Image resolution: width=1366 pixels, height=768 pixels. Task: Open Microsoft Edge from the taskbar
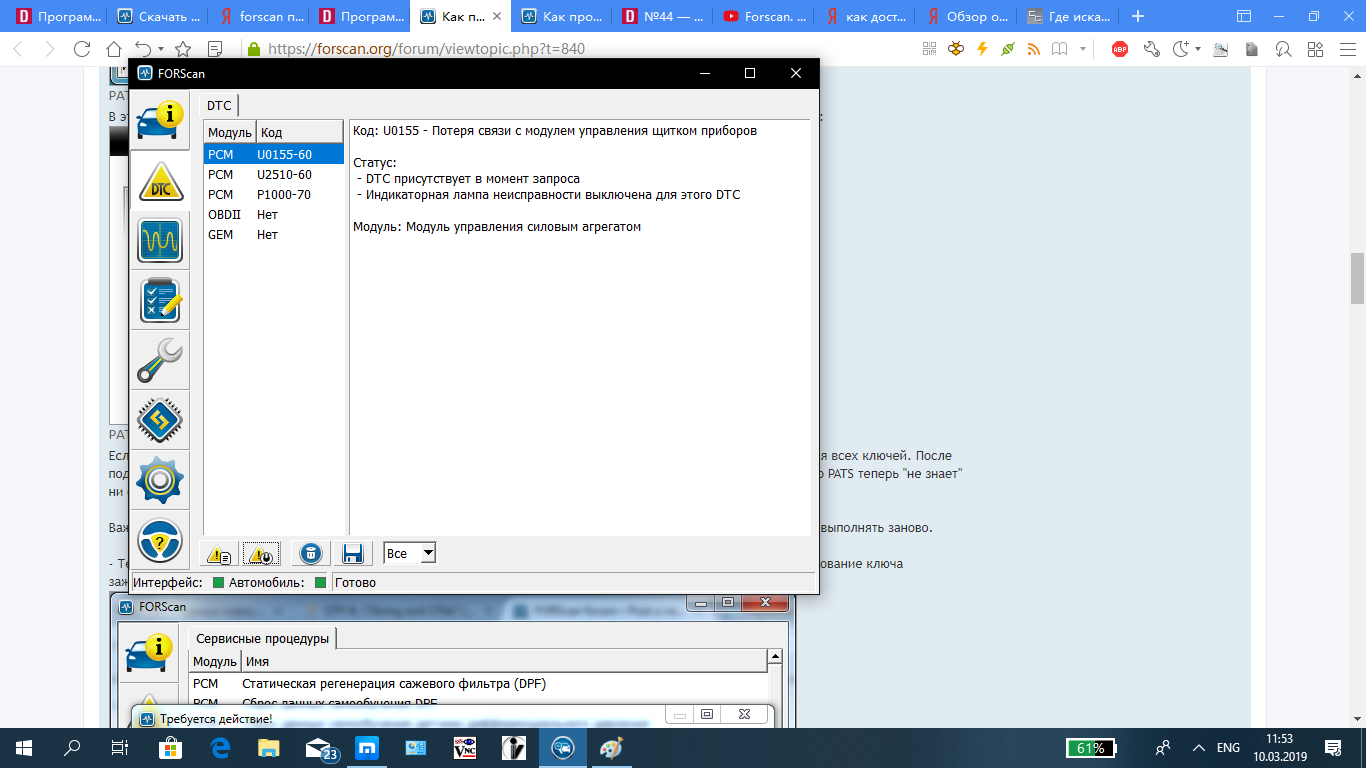click(220, 747)
